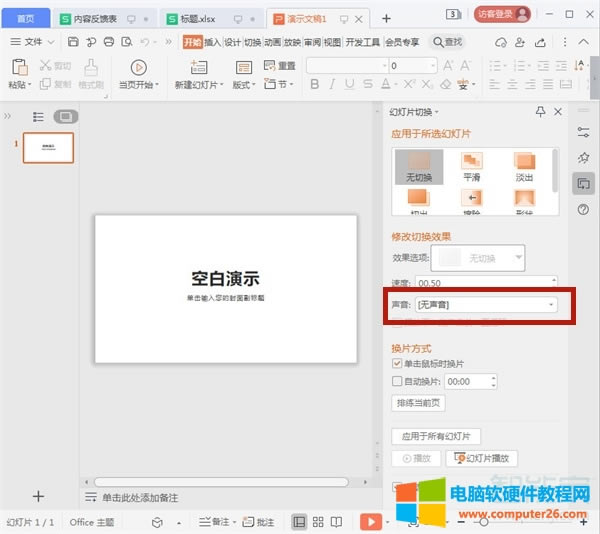Click 应用于所有幻灯片 button
600x534 pixels.
point(436,436)
